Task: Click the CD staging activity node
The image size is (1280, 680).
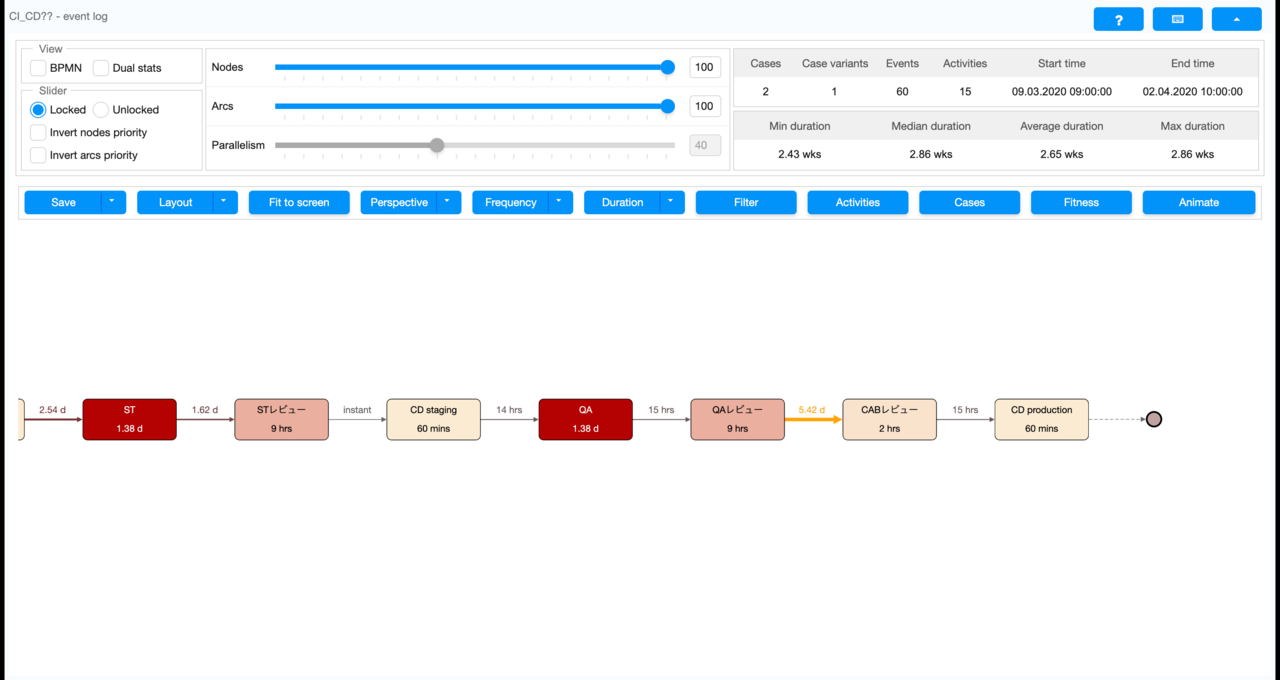Action: pos(433,419)
